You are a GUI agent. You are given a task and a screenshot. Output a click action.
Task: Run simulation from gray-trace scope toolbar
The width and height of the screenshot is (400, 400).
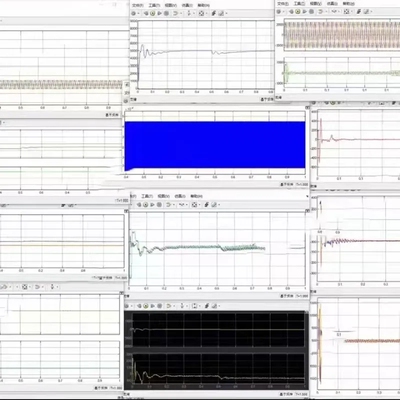point(153,13)
